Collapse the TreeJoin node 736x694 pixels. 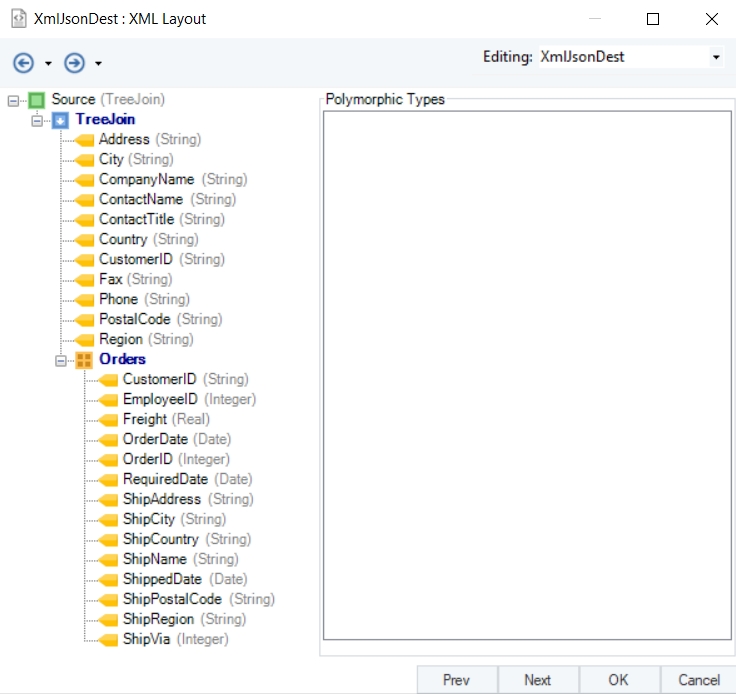tap(37, 121)
